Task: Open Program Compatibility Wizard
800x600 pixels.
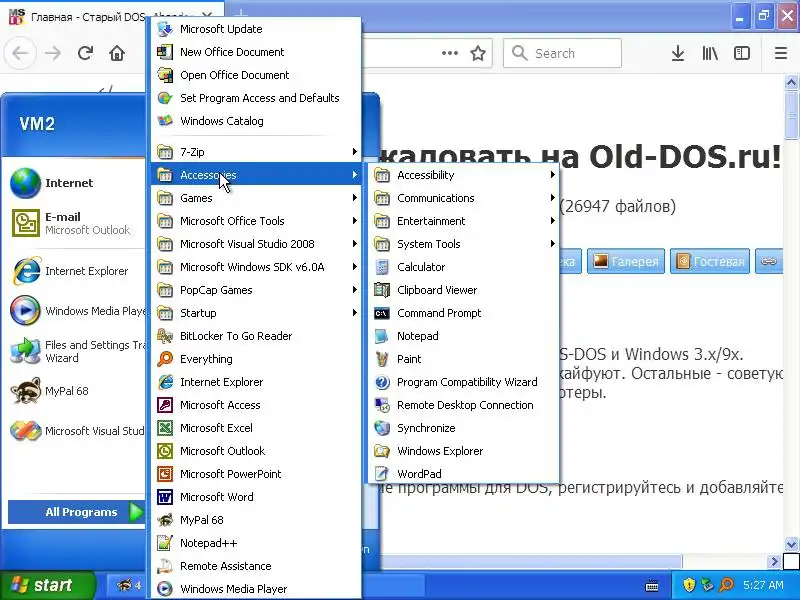Action: (x=463, y=382)
